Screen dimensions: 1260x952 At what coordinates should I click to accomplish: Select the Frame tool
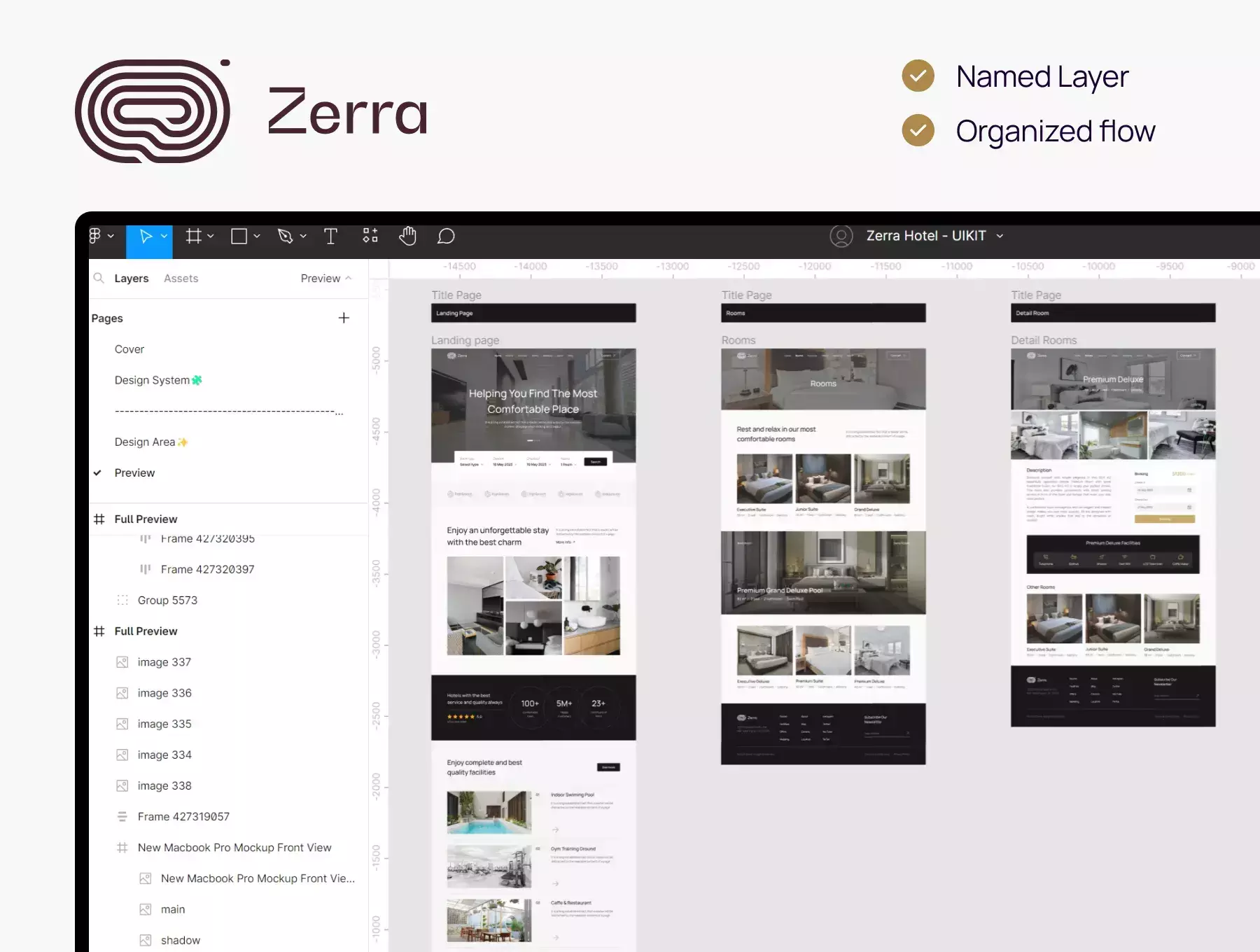coord(193,236)
